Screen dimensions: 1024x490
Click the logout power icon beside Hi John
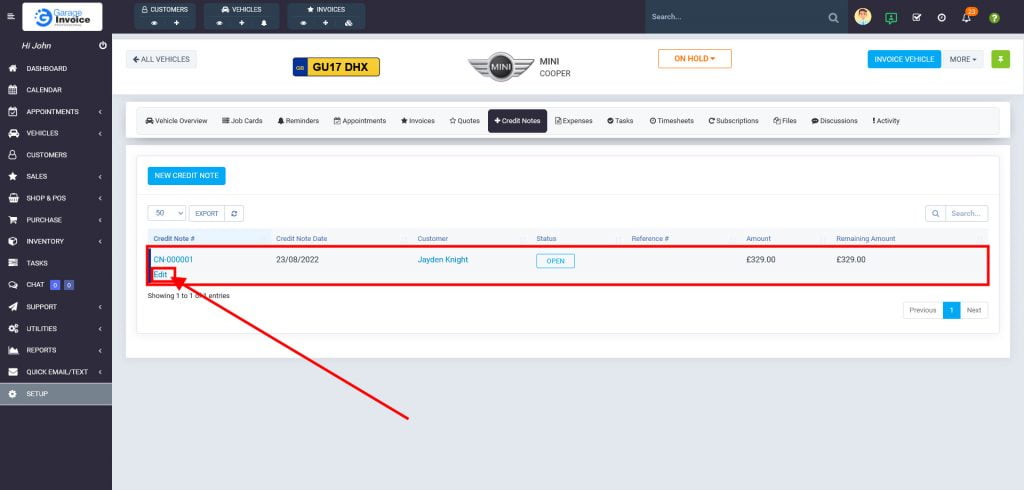point(103,46)
